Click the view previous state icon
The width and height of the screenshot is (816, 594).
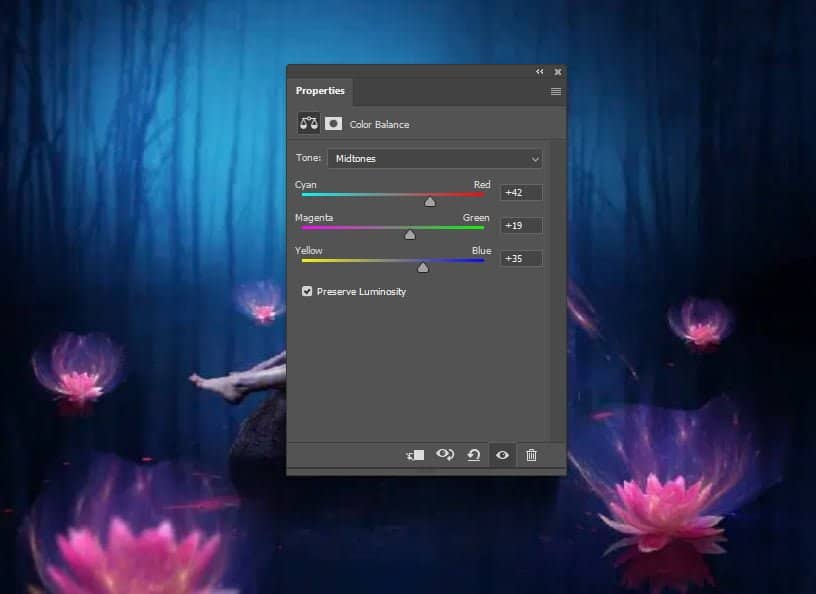pos(445,455)
